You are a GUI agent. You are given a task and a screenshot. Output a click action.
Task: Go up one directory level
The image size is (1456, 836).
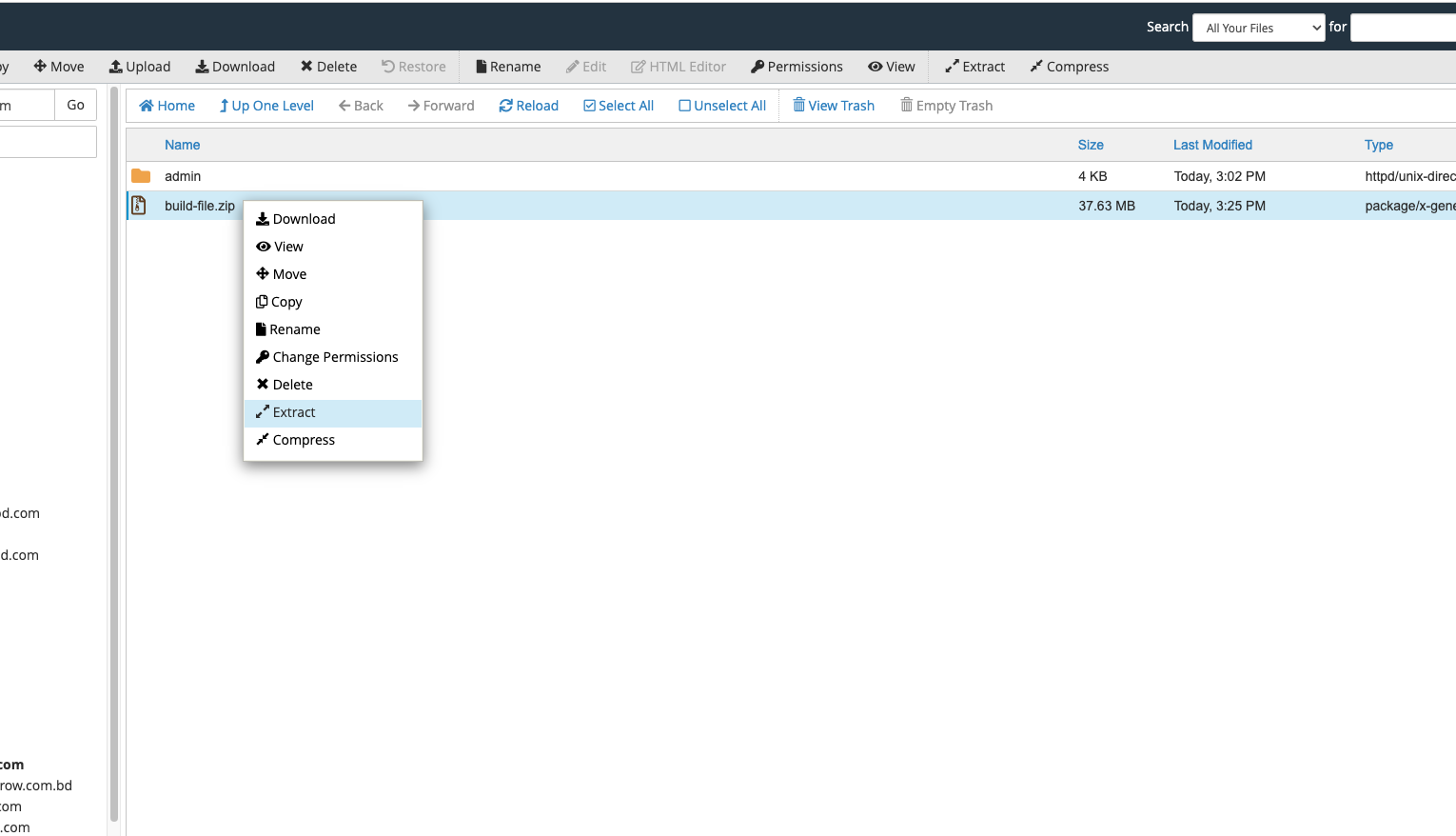point(266,106)
